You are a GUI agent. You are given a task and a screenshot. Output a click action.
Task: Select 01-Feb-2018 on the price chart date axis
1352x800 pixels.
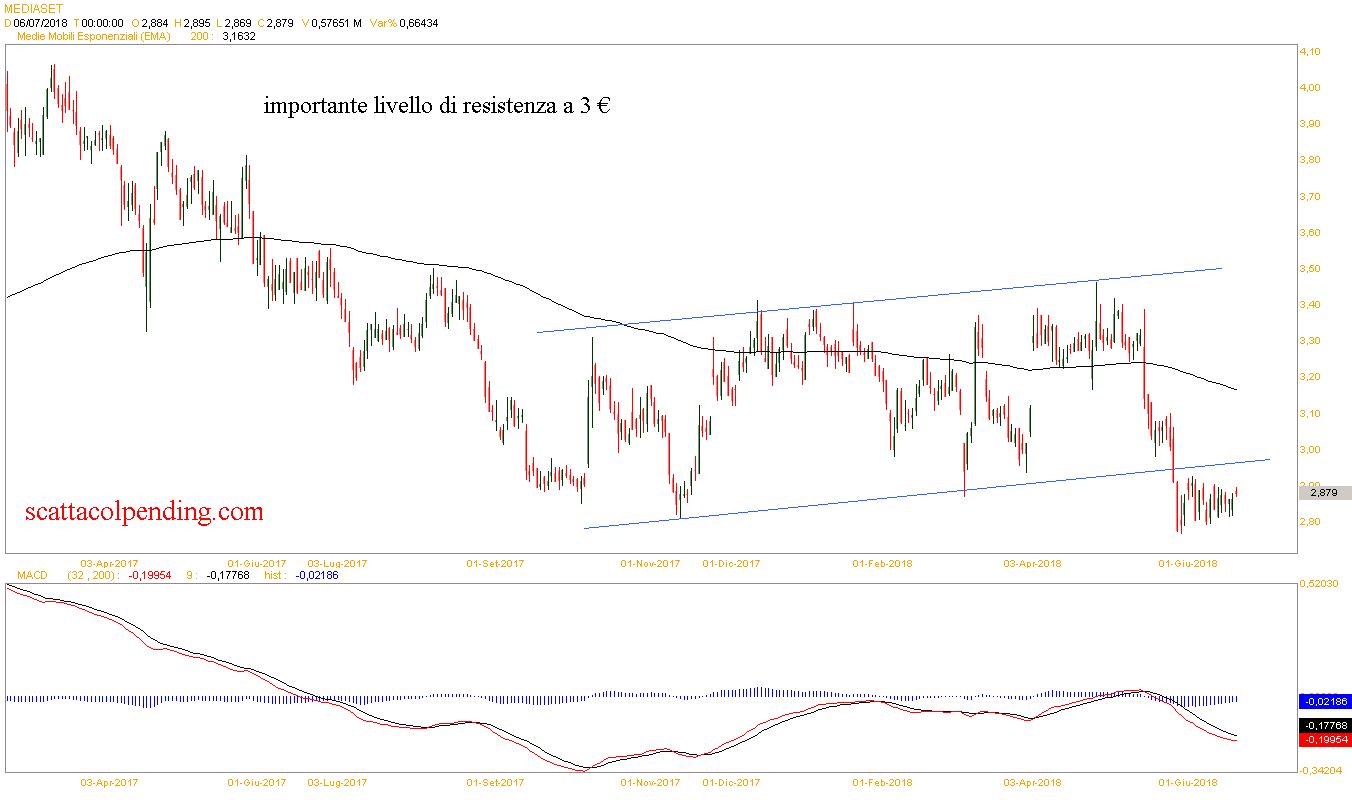[x=882, y=563]
